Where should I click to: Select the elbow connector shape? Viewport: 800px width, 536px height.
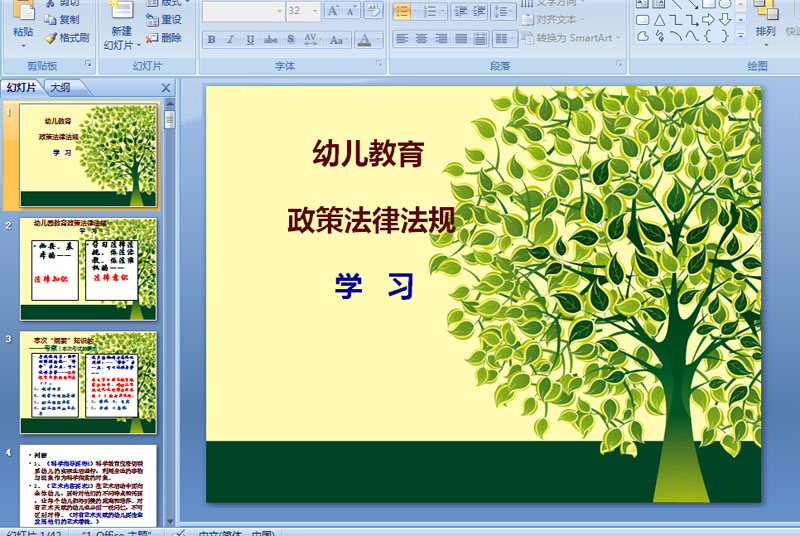(676, 20)
